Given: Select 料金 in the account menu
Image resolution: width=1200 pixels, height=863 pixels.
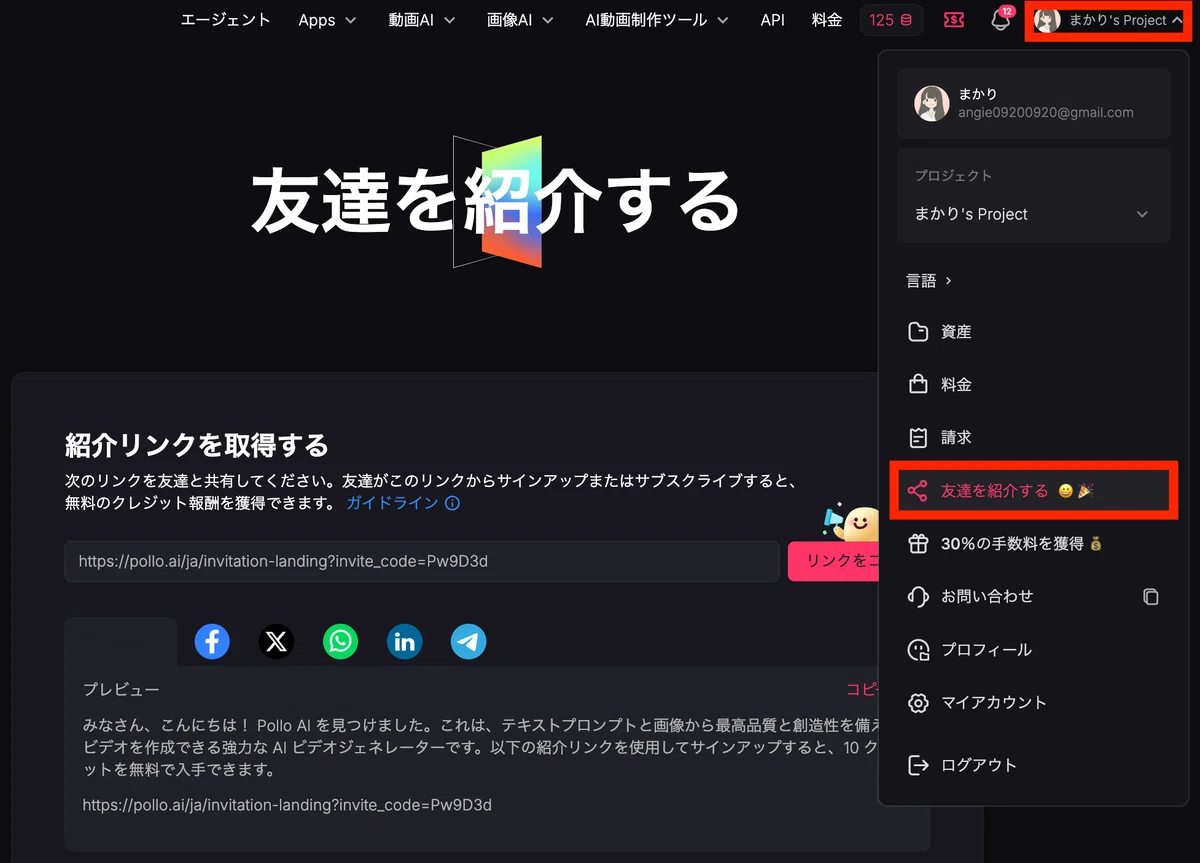Looking at the screenshot, I should point(1033,385).
